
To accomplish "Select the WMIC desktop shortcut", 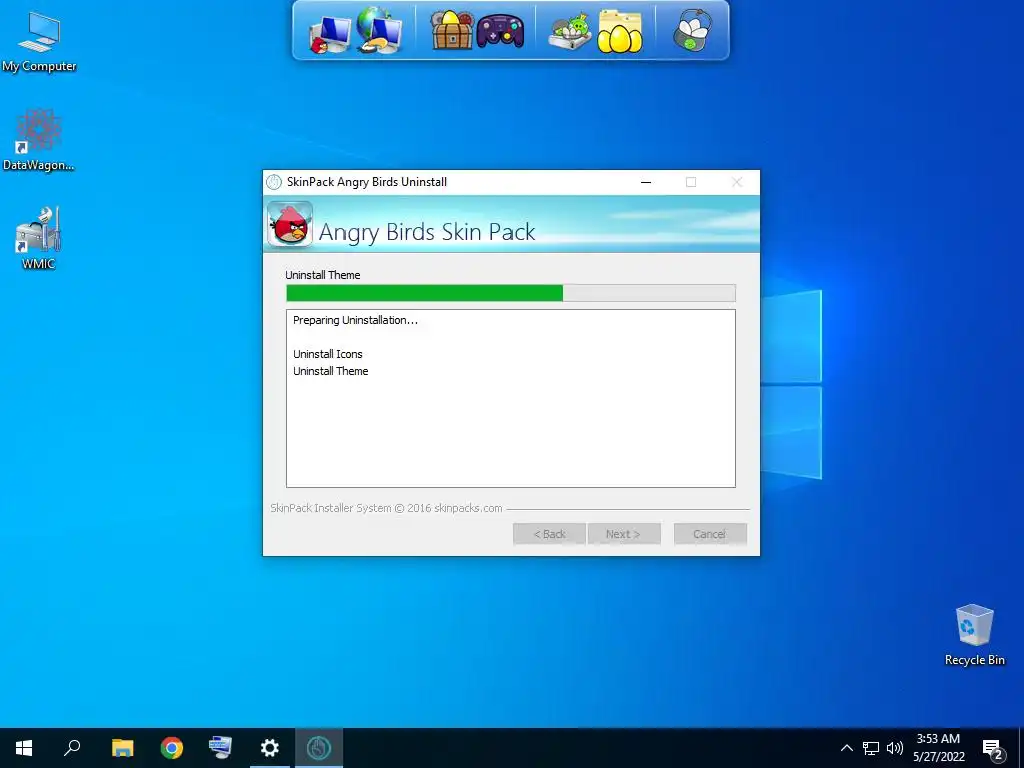I will click(39, 238).
